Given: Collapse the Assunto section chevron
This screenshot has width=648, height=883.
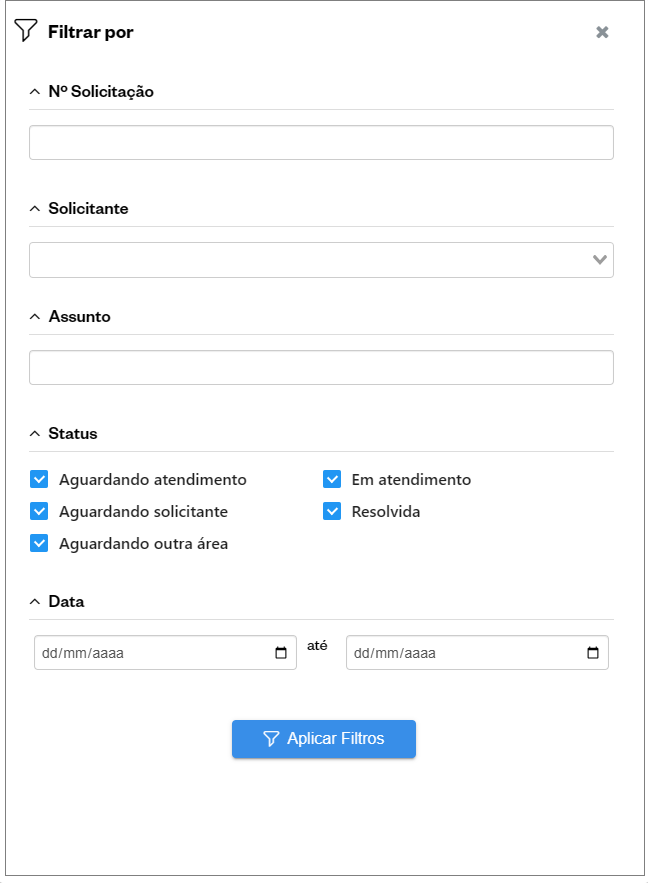Looking at the screenshot, I should (x=35, y=317).
